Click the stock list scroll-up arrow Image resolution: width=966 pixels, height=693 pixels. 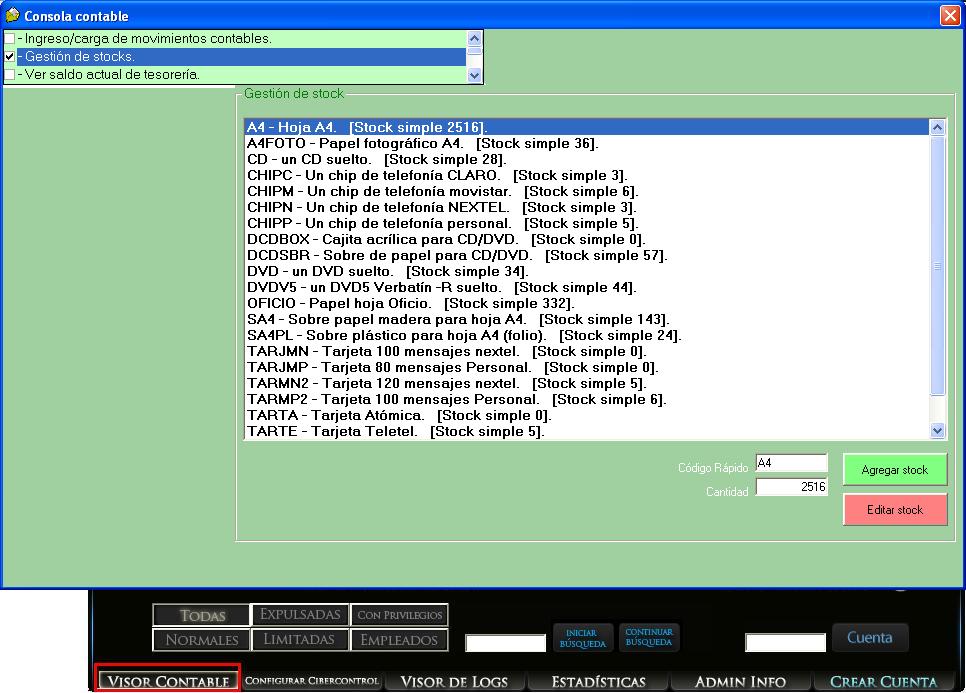point(937,128)
